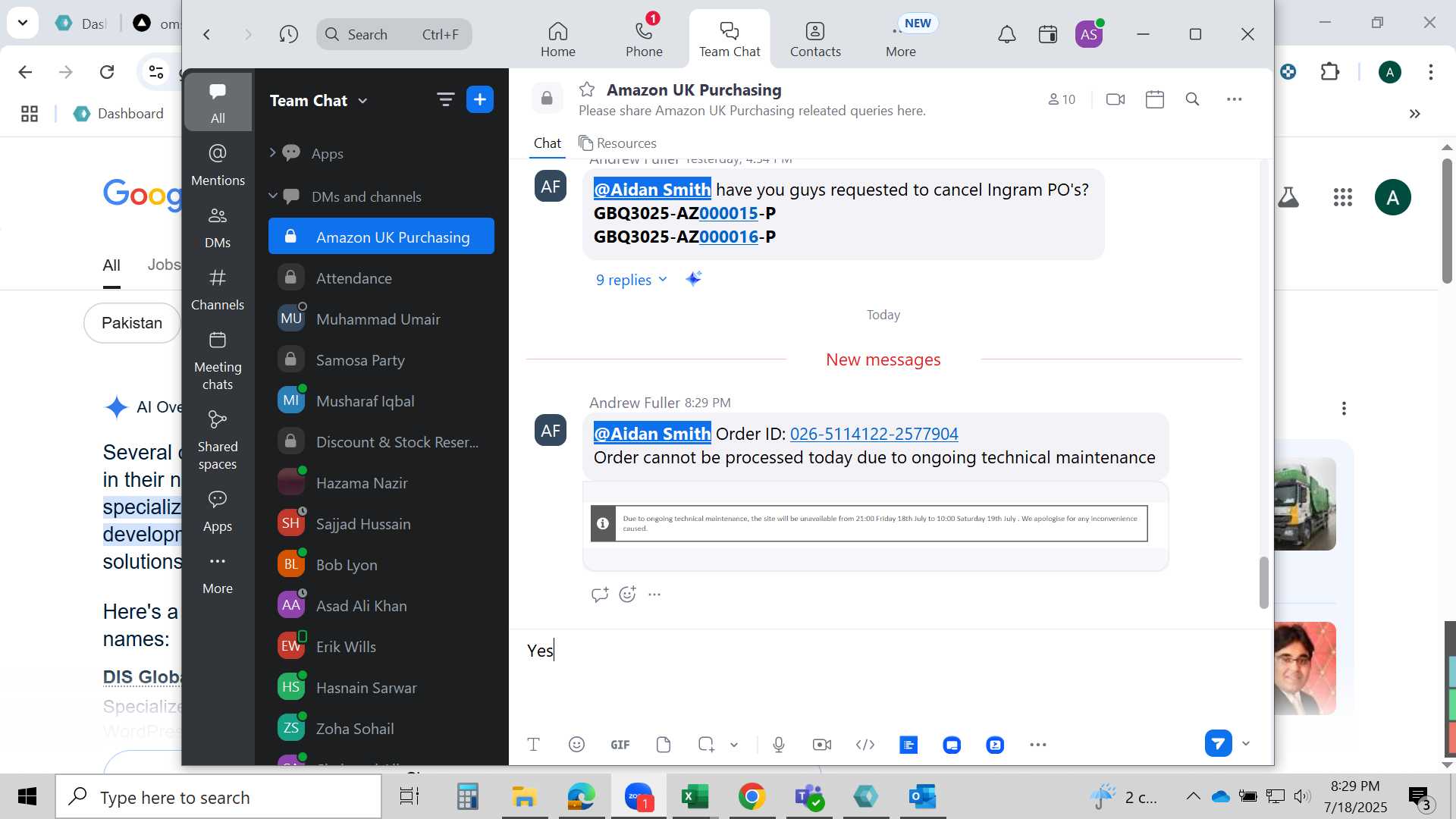Click the @Aidan Smith mention in latest message
Screen dimensions: 1456x819
(652, 433)
